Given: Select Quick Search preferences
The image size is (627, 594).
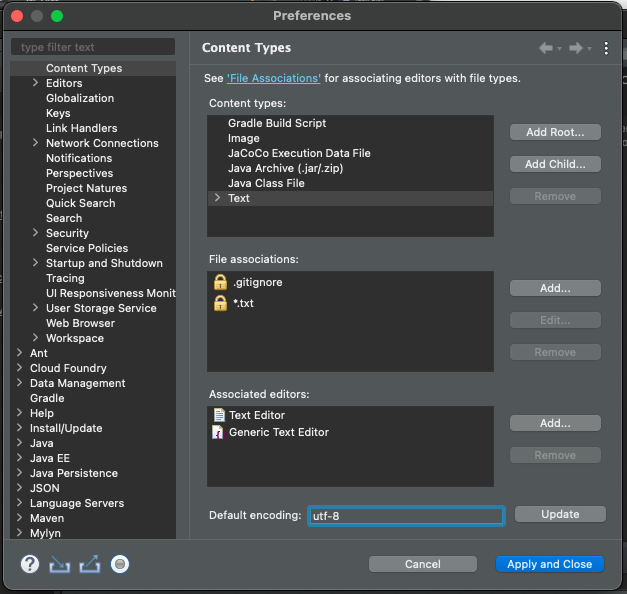Looking at the screenshot, I should click(80, 203).
